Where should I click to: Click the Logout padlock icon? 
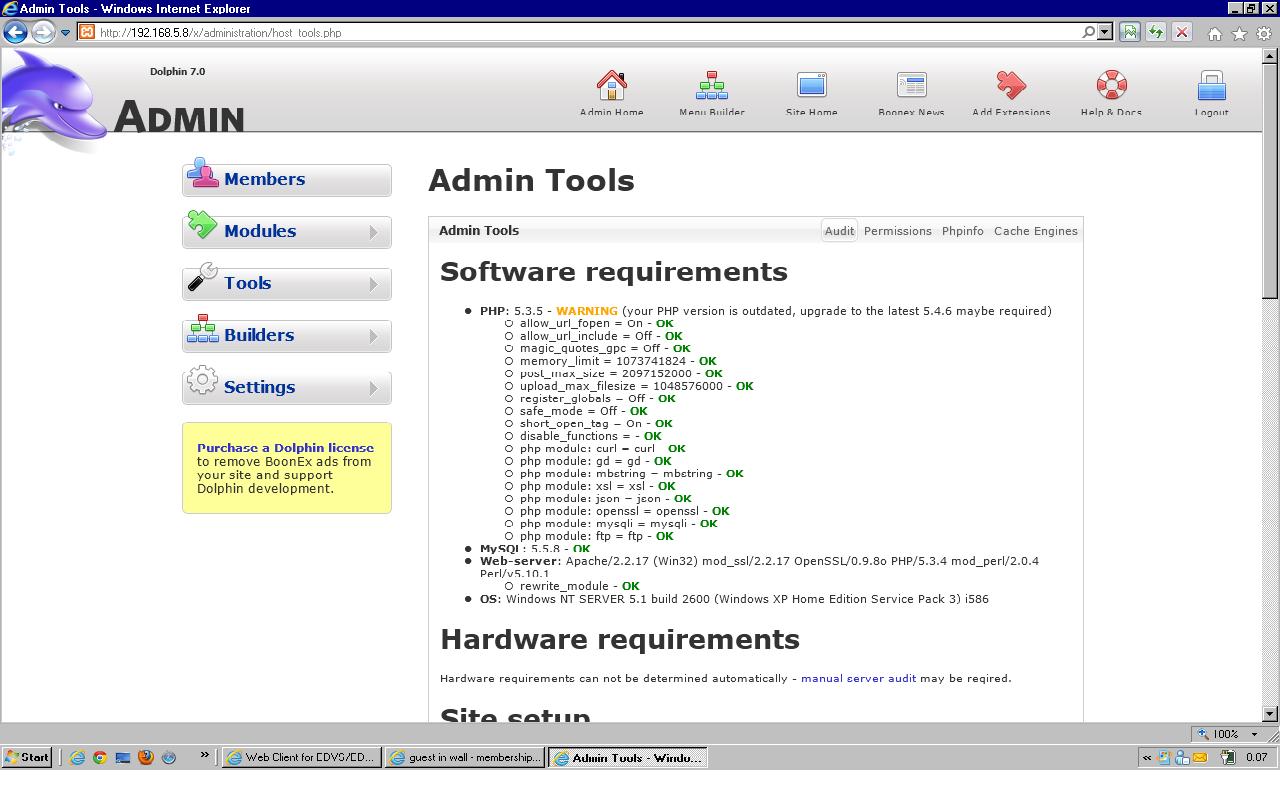pyautogui.click(x=1211, y=86)
